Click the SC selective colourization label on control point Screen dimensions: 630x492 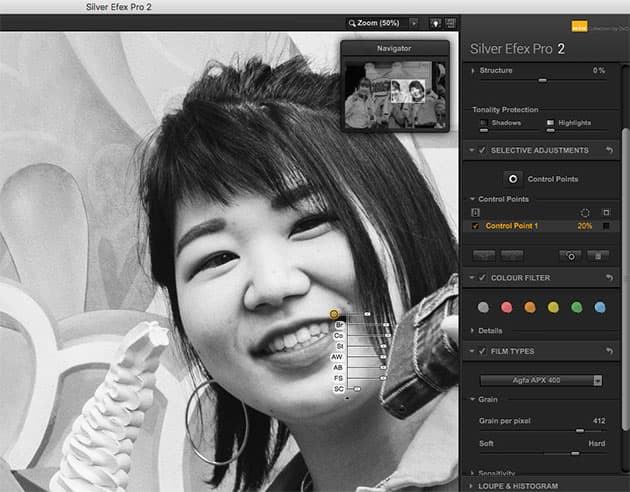[339, 389]
